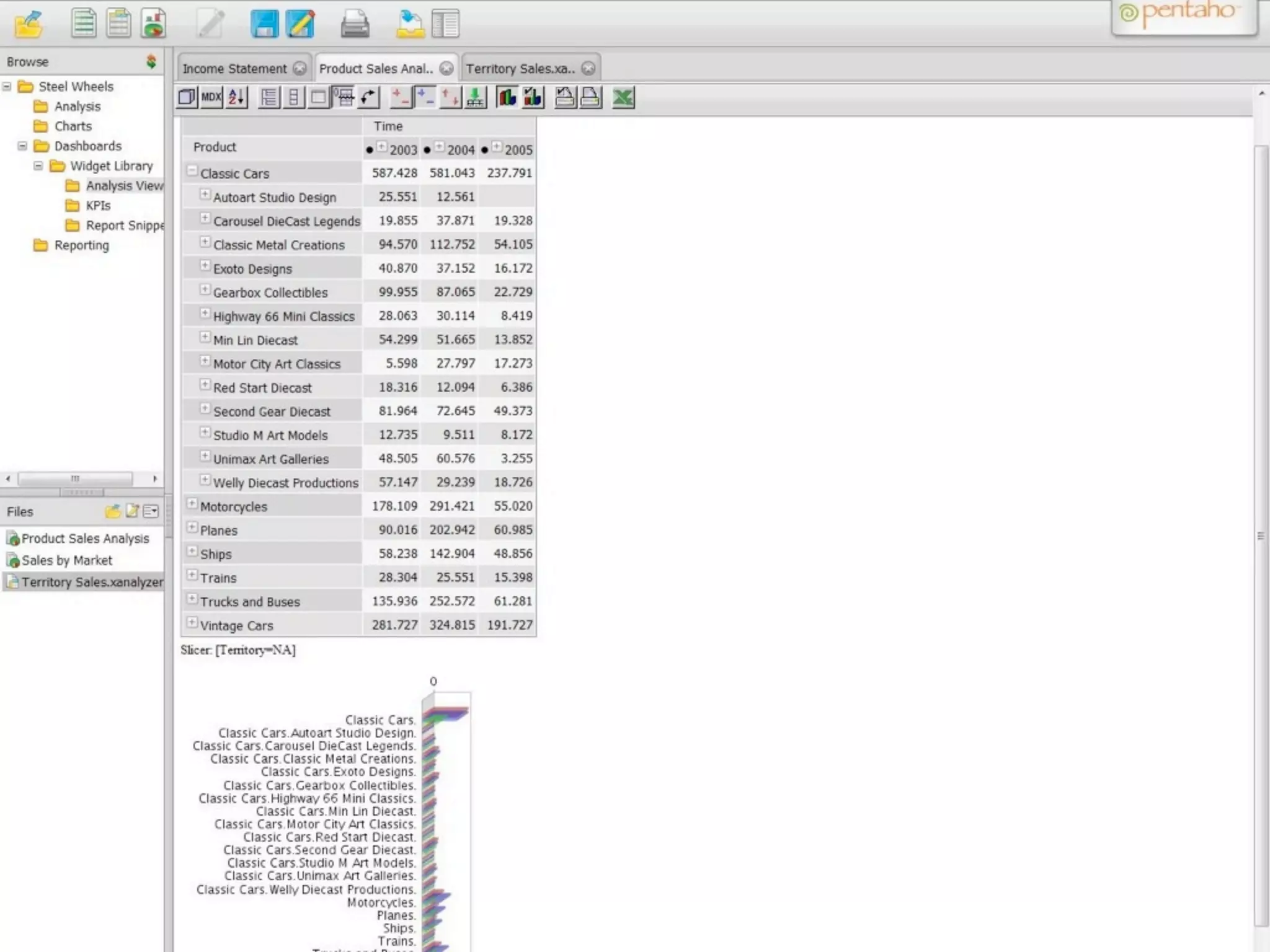The height and width of the screenshot is (952, 1270).
Task: Export the table to Excel
Action: pos(623,97)
